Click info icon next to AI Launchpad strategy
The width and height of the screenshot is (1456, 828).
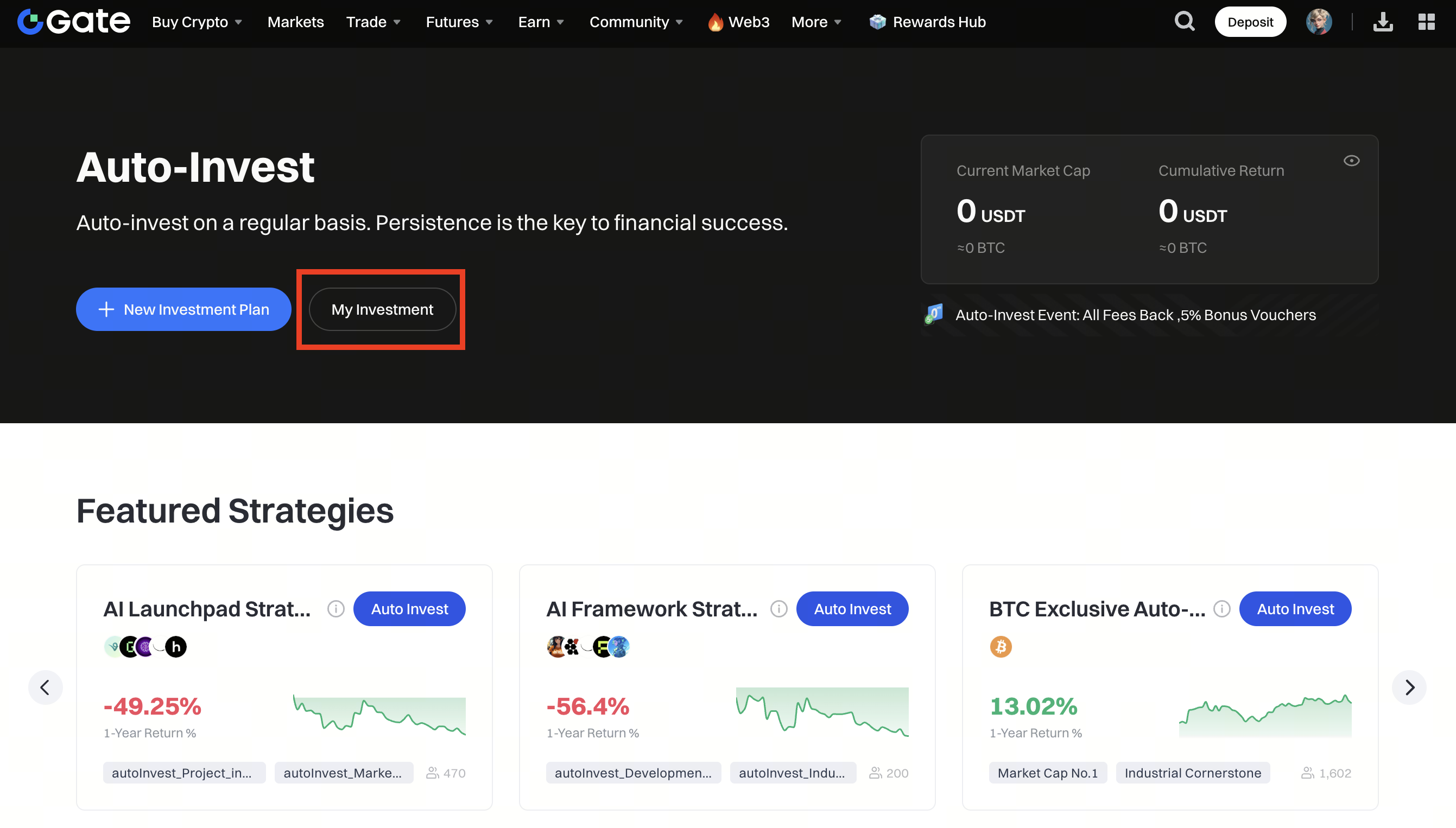point(335,608)
